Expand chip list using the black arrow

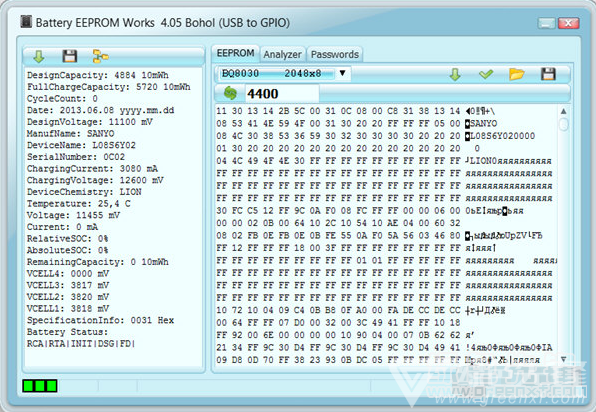pyautogui.click(x=342, y=73)
